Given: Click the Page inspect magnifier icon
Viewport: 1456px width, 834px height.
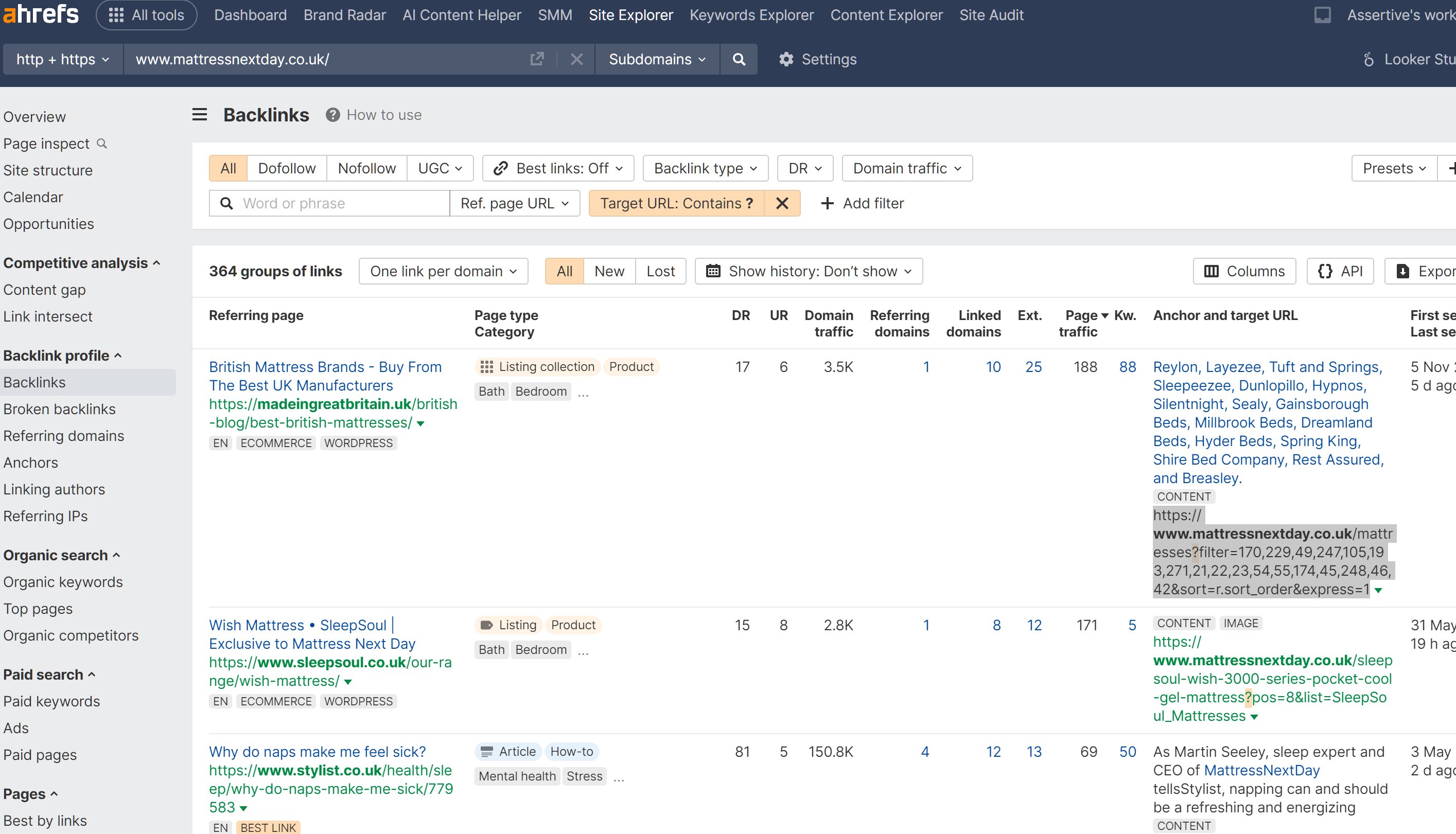Looking at the screenshot, I should click(102, 143).
